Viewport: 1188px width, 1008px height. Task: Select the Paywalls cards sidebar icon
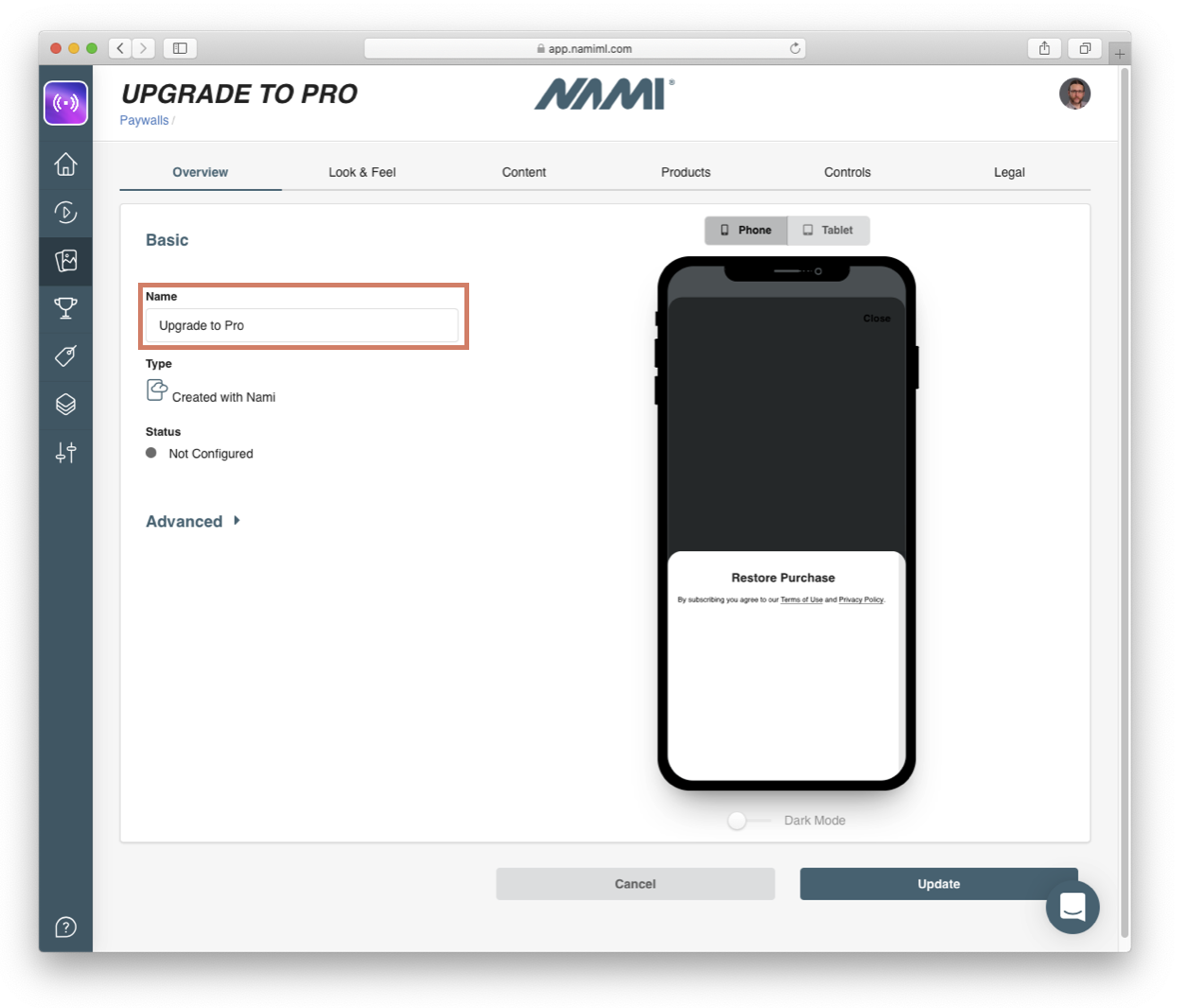coord(65,260)
